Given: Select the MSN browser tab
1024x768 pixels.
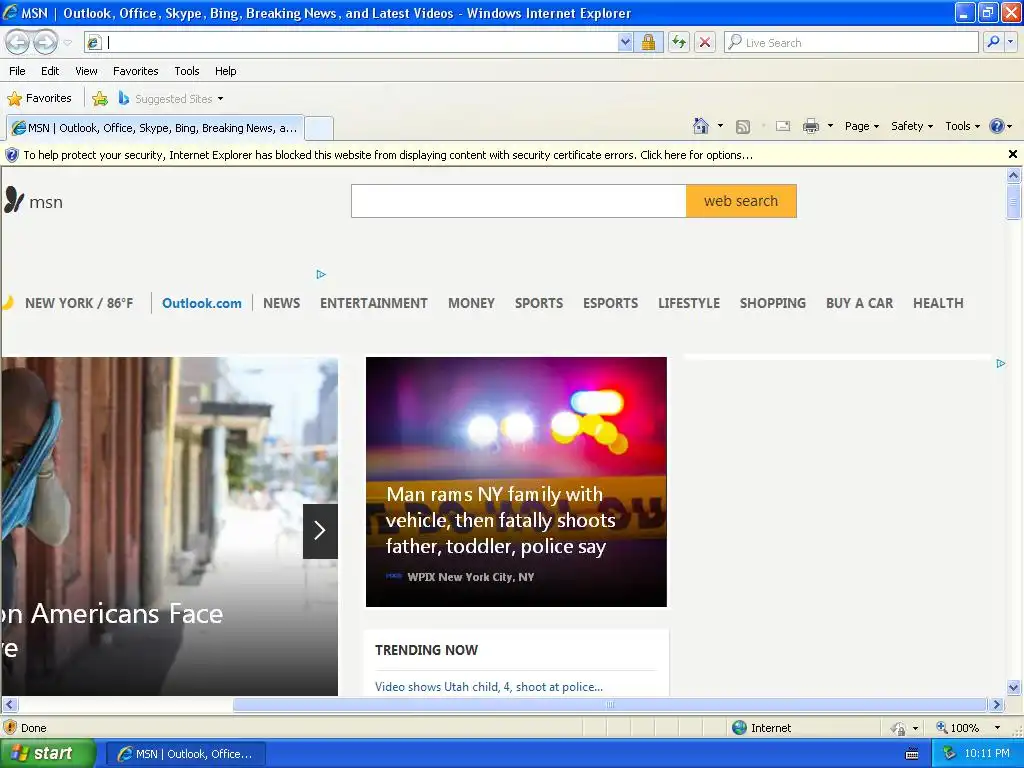Looking at the screenshot, I should pos(155,128).
